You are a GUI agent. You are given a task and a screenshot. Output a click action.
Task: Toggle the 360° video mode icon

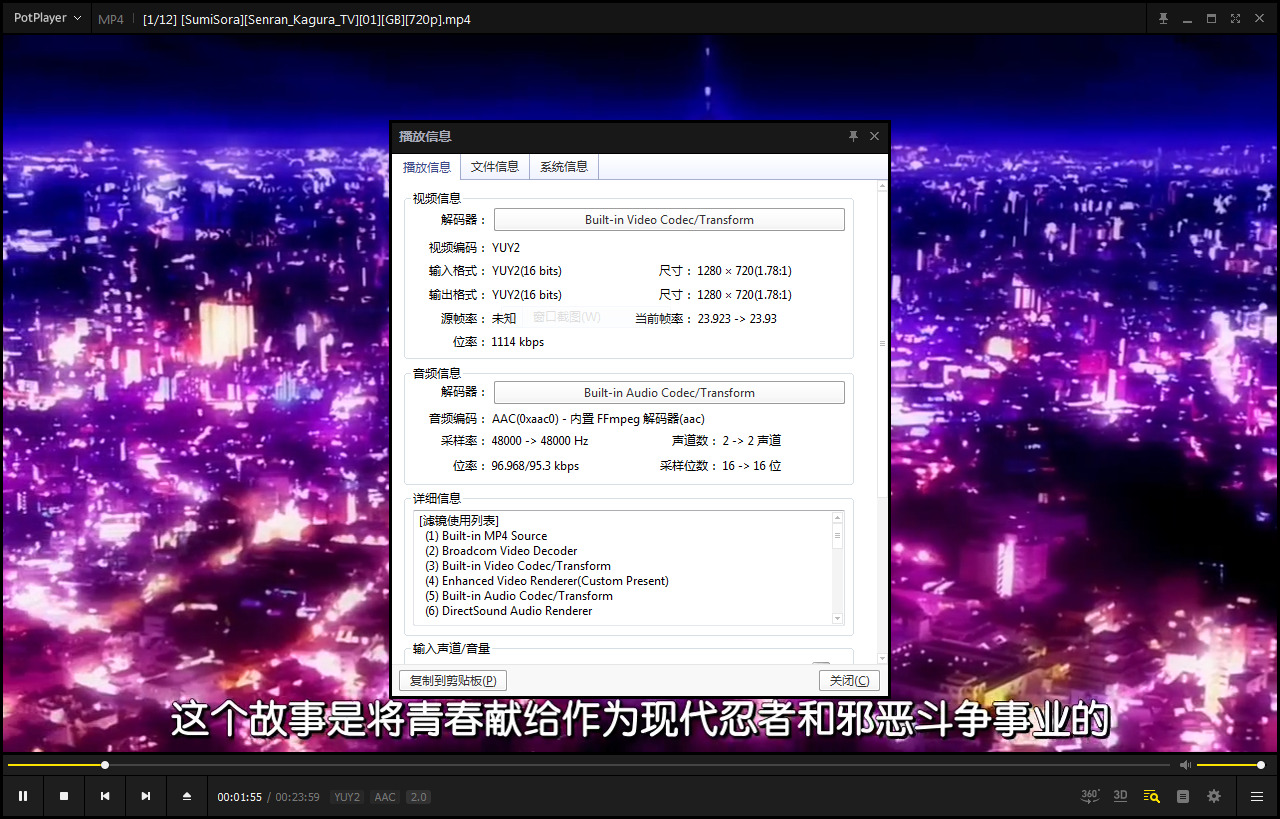pos(1090,796)
